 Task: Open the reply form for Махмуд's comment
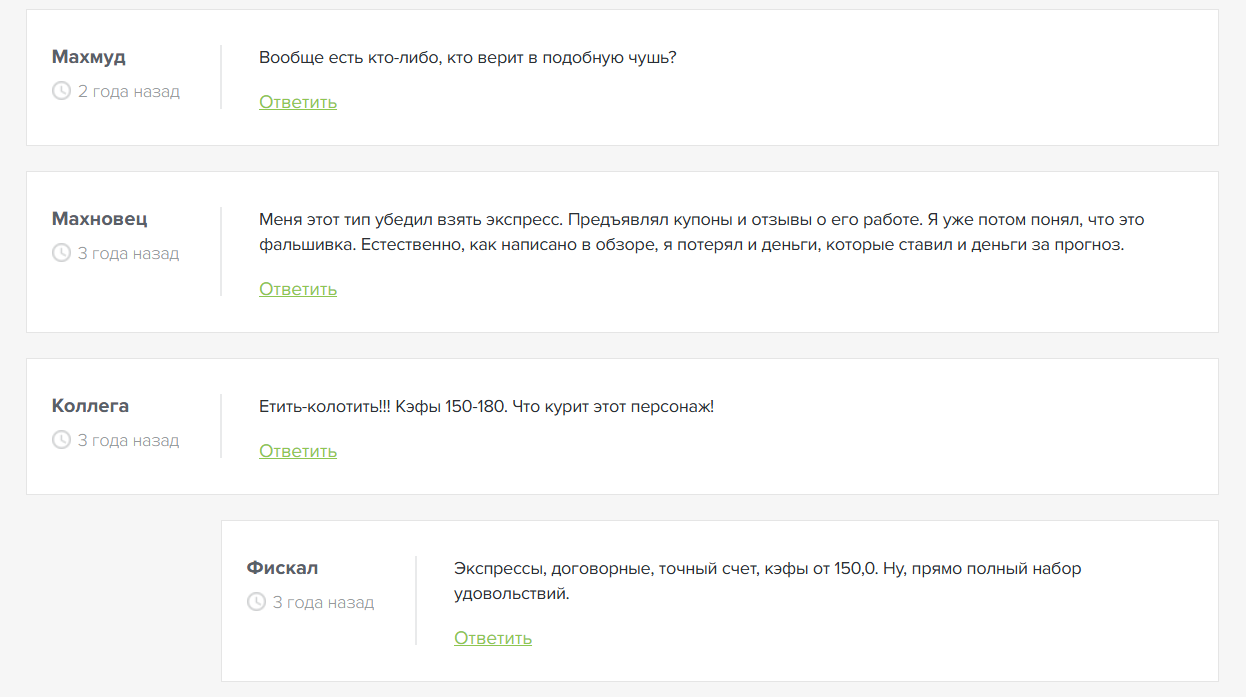[x=297, y=101]
